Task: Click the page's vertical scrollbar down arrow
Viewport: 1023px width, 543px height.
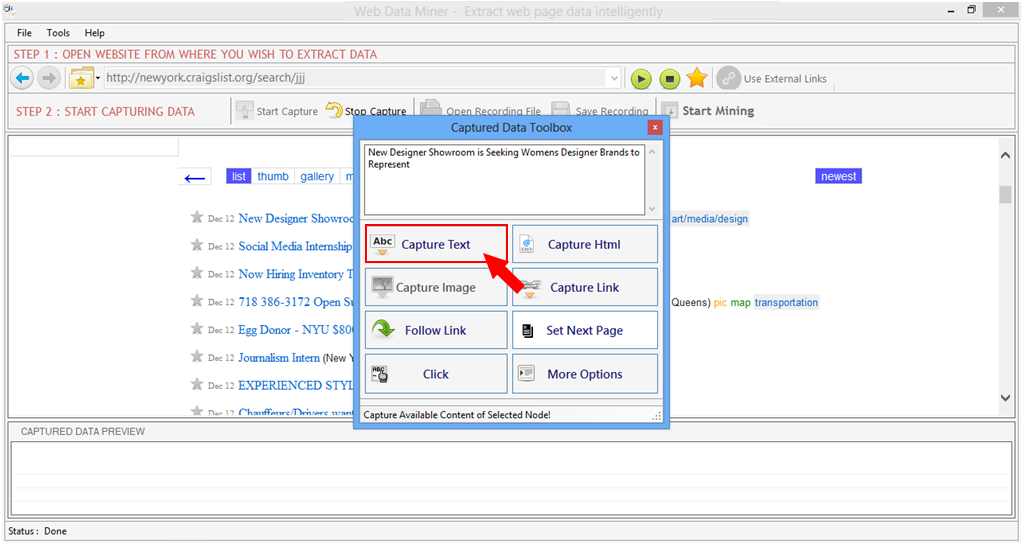Action: [x=1006, y=398]
